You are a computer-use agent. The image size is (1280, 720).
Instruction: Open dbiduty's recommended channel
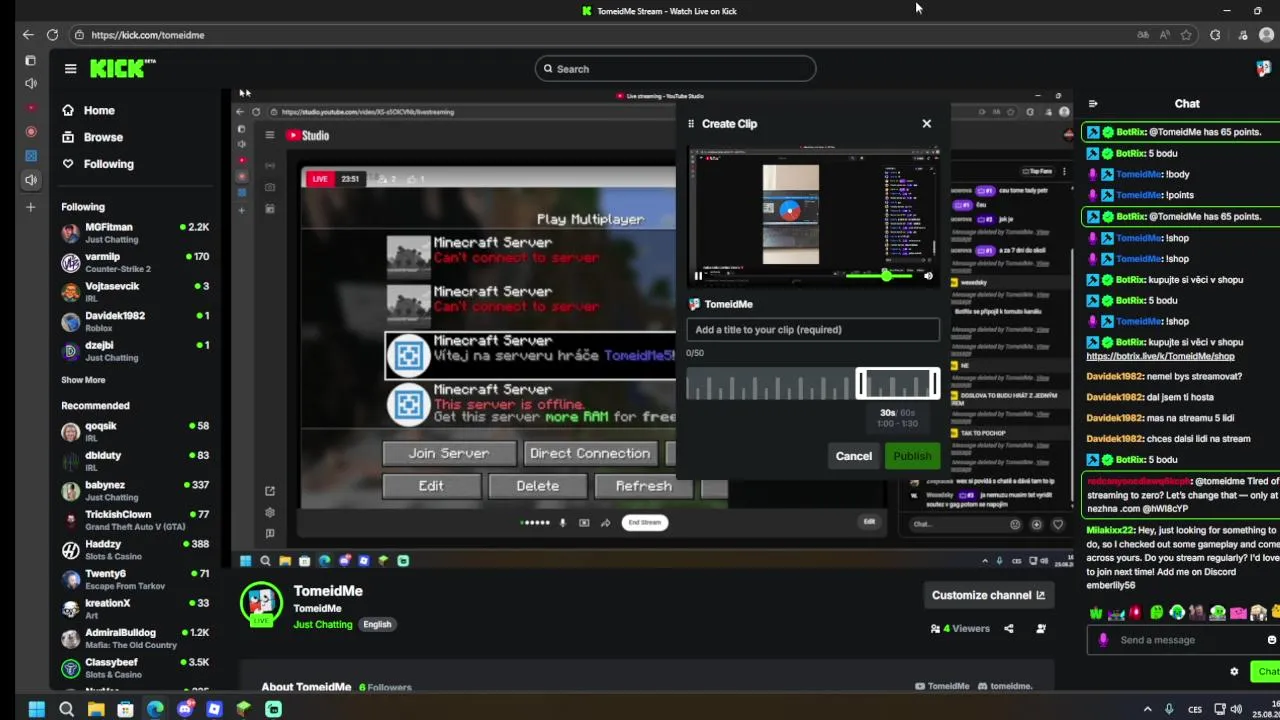135,461
